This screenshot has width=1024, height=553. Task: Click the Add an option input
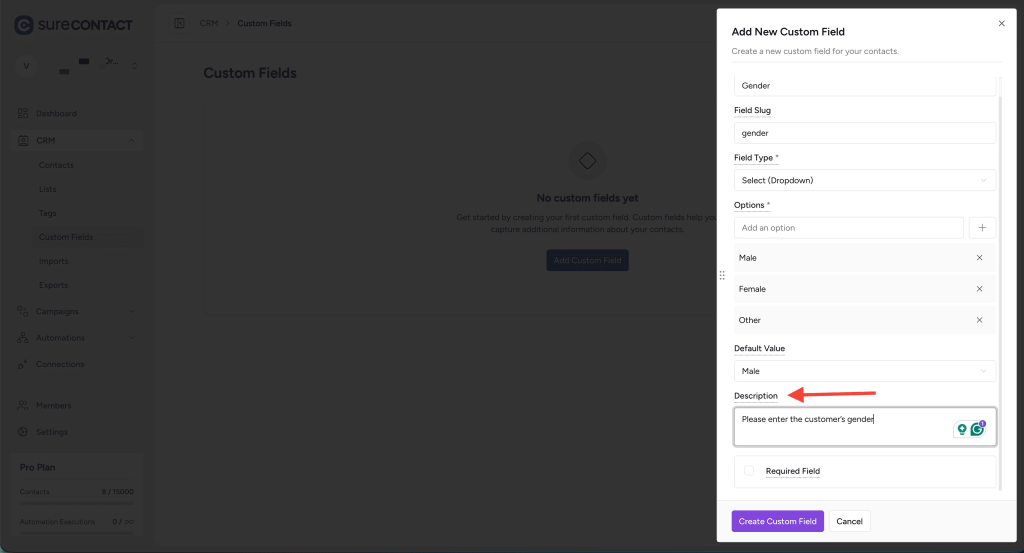click(849, 228)
